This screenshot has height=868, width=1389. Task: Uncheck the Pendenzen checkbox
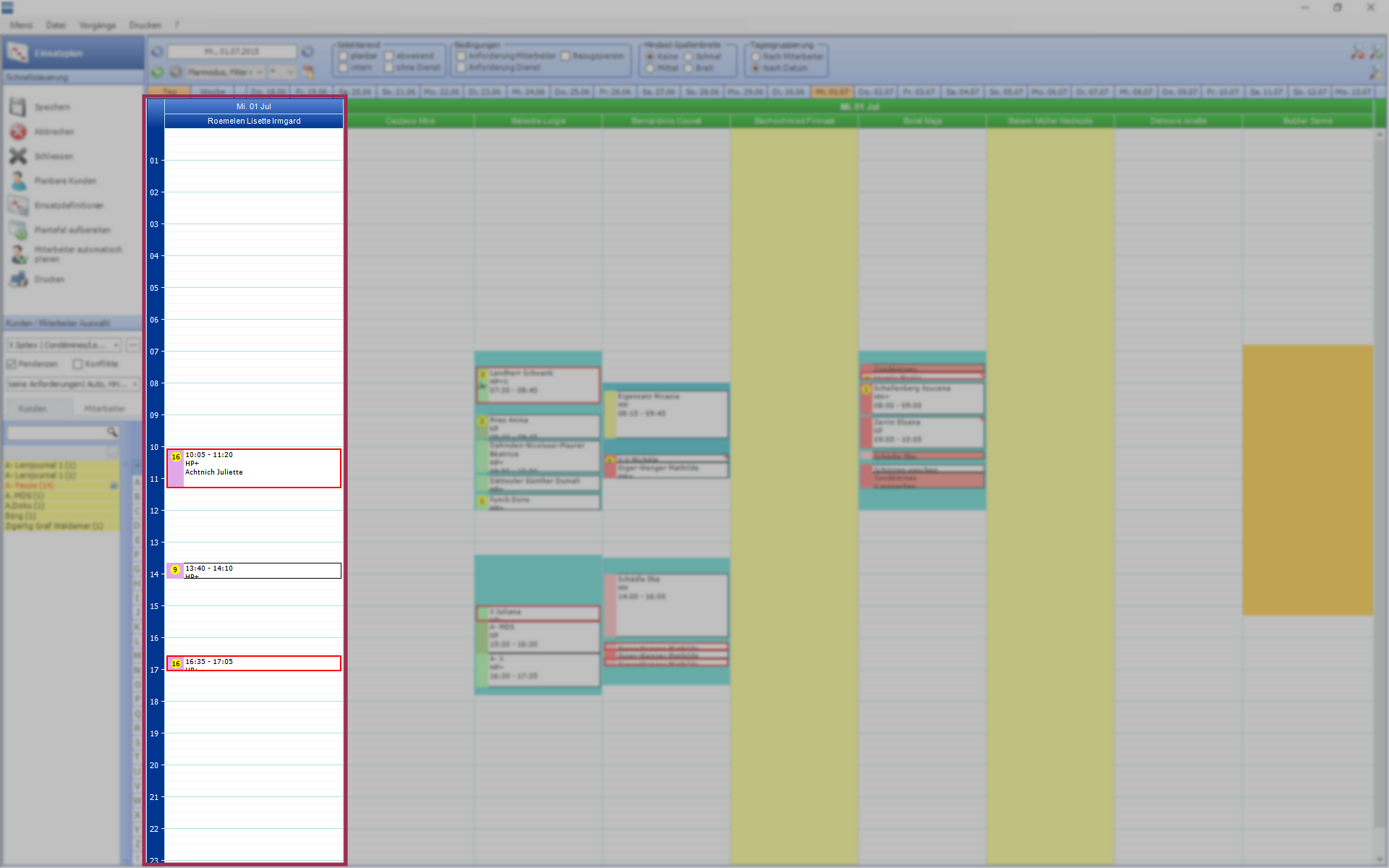(12, 364)
